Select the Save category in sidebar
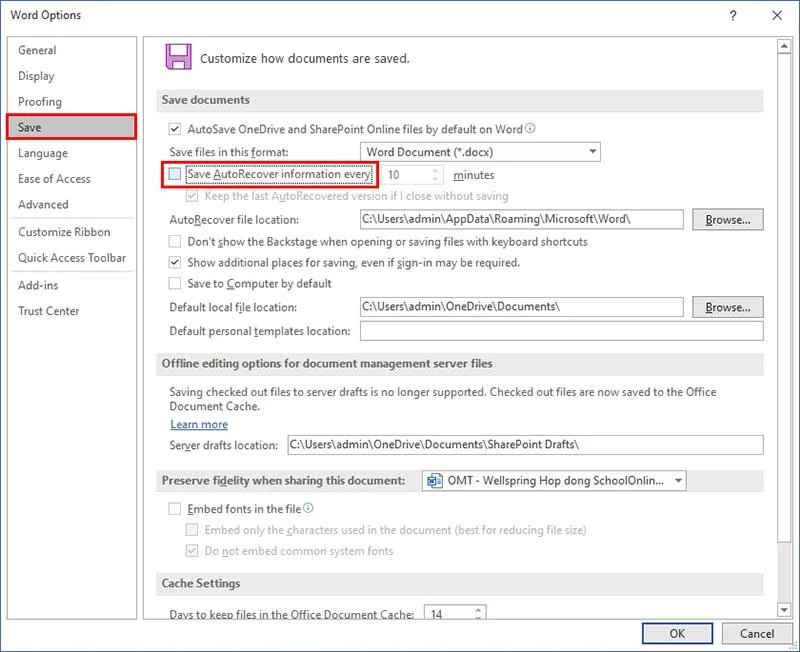This screenshot has width=800, height=652. click(x=71, y=127)
